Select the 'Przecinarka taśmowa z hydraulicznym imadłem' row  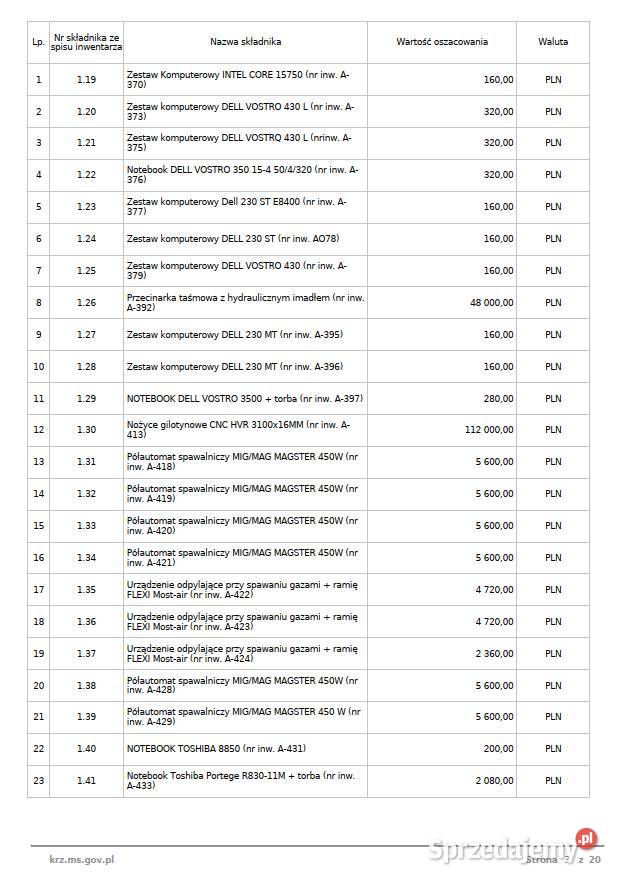pos(244,302)
